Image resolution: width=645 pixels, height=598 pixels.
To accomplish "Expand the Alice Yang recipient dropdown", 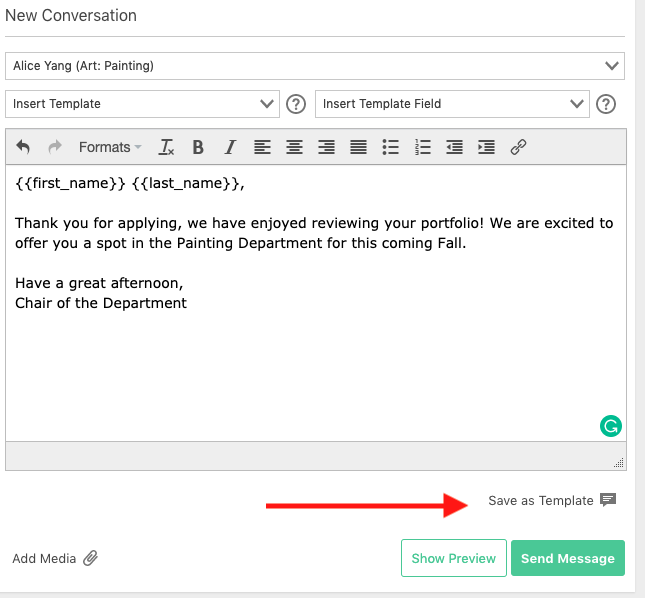I will pyautogui.click(x=315, y=66).
